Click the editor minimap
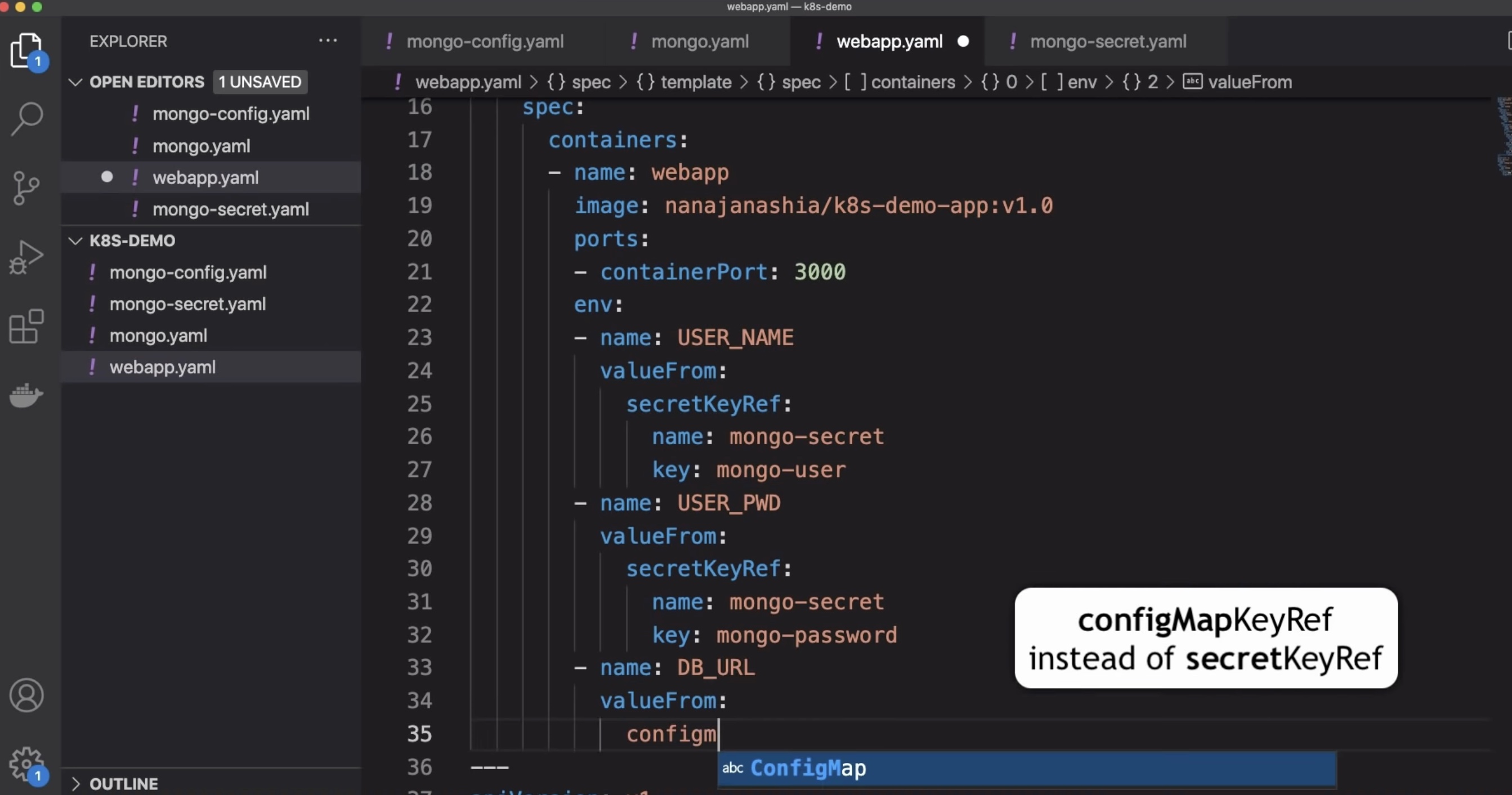The height and width of the screenshot is (795, 1512). 1504,136
